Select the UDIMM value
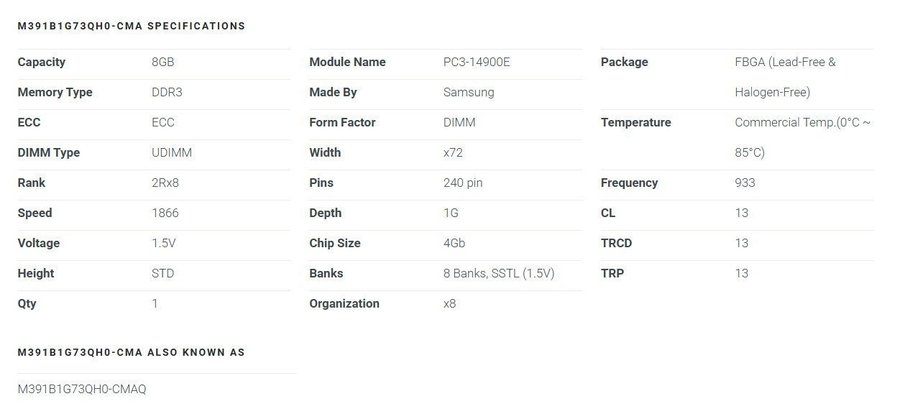This screenshot has height=419, width=900. coord(170,153)
